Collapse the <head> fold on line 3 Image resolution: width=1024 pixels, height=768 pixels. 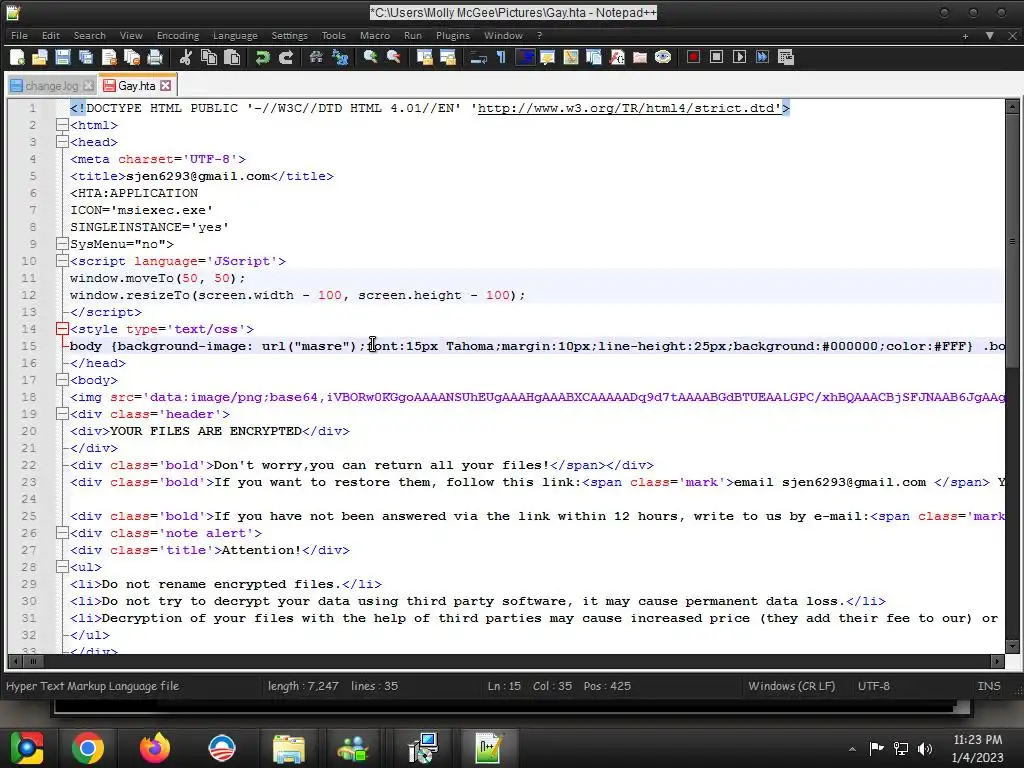click(62, 142)
